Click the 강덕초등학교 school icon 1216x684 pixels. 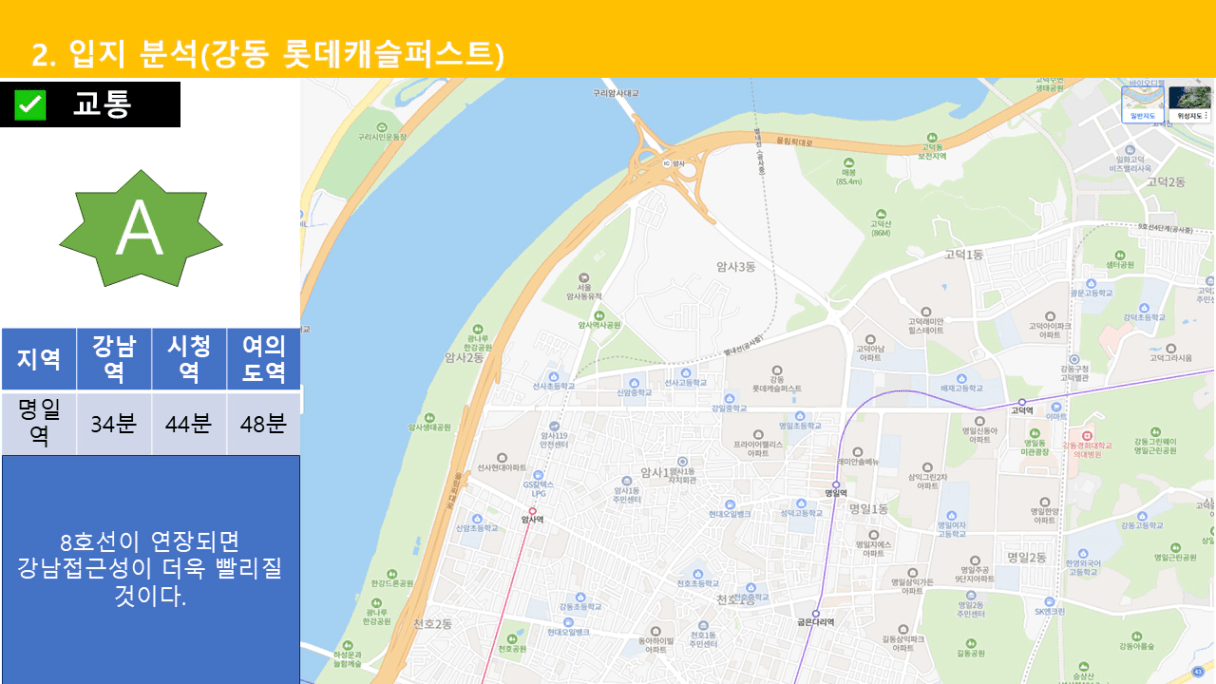1144,306
